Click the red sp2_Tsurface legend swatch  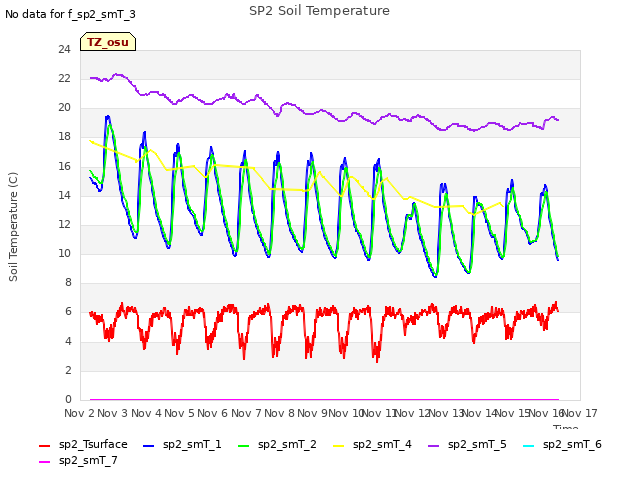pyautogui.click(x=44, y=446)
